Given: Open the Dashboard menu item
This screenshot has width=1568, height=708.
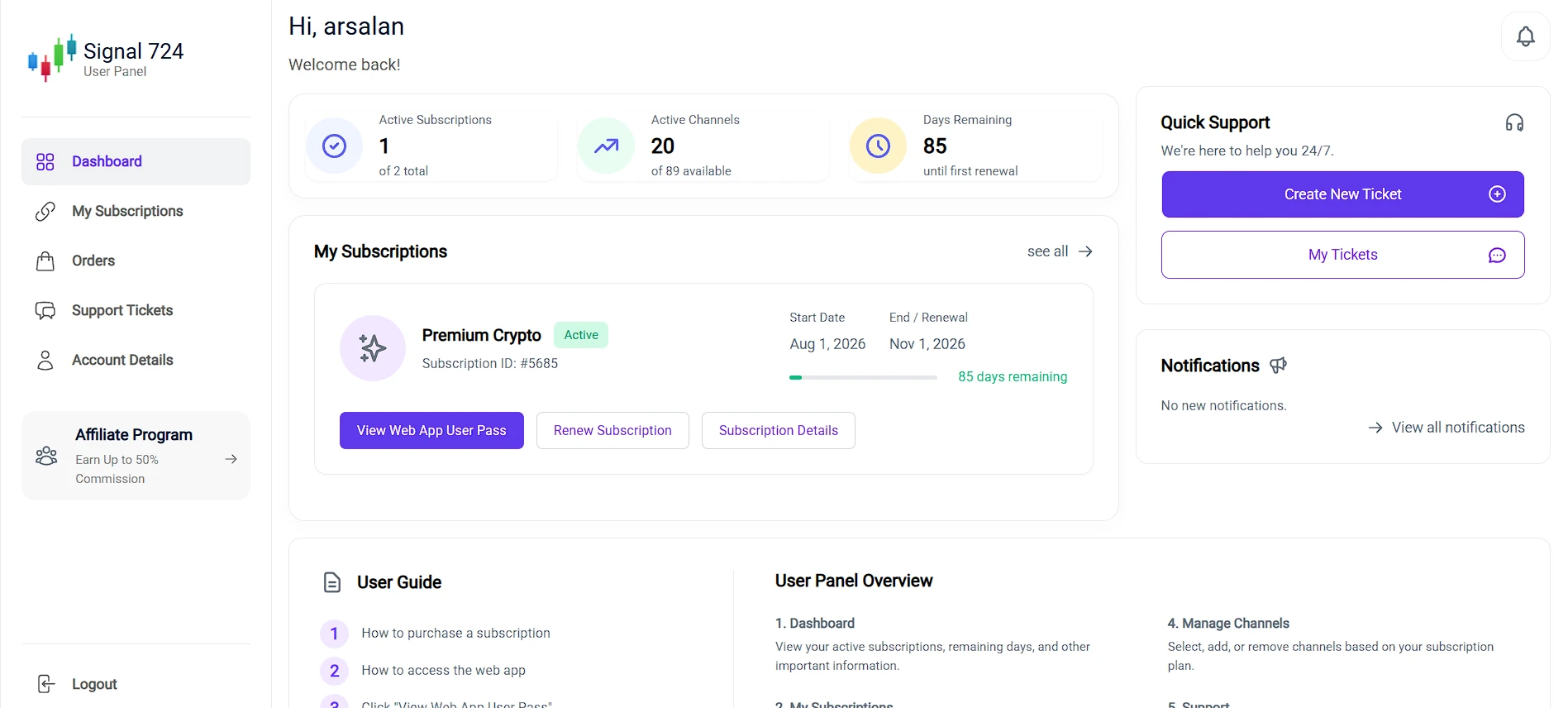Looking at the screenshot, I should tap(136, 161).
